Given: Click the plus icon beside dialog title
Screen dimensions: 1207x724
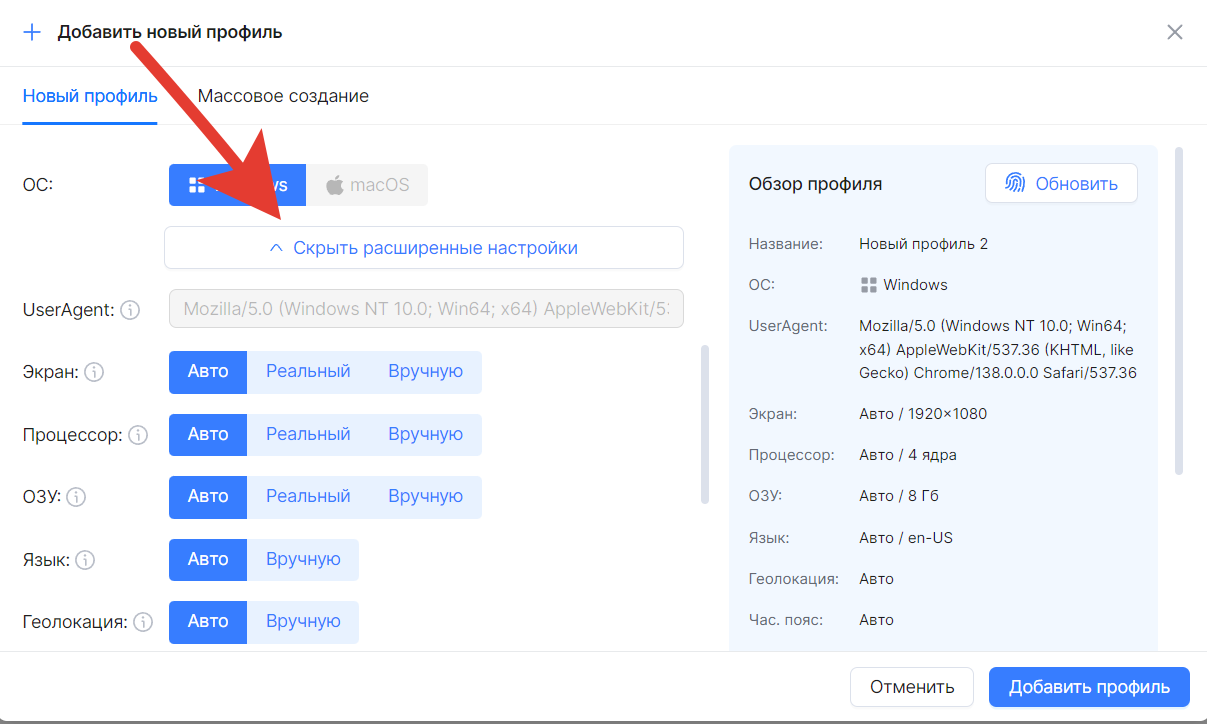Looking at the screenshot, I should tap(32, 31).
